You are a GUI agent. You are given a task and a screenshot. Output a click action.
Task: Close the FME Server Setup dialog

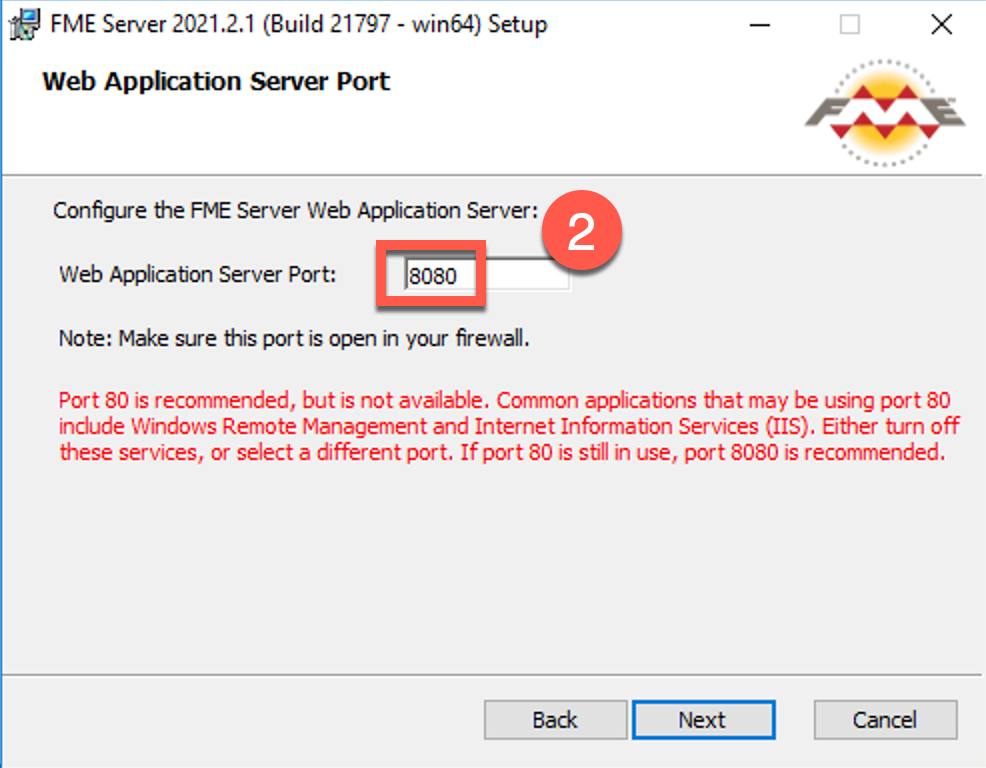point(941,25)
